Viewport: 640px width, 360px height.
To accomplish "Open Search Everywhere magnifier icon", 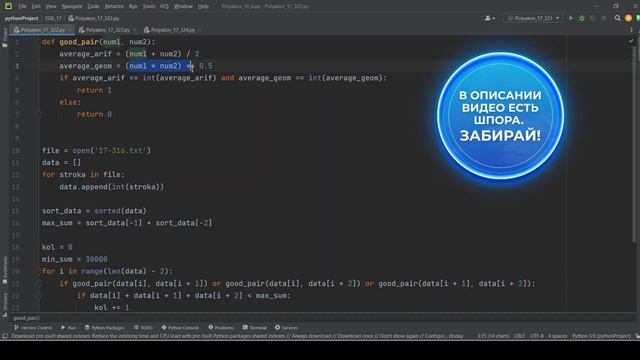I will (618, 18).
